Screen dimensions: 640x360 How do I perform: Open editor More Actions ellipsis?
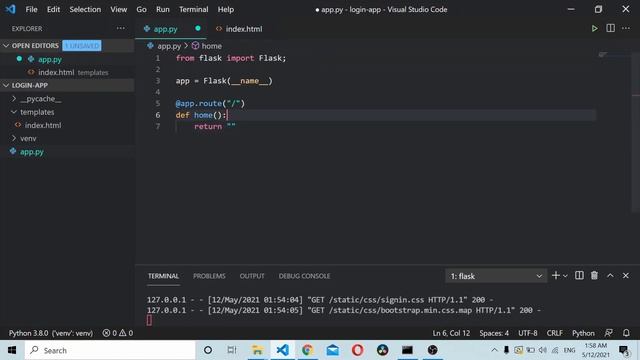[626, 28]
